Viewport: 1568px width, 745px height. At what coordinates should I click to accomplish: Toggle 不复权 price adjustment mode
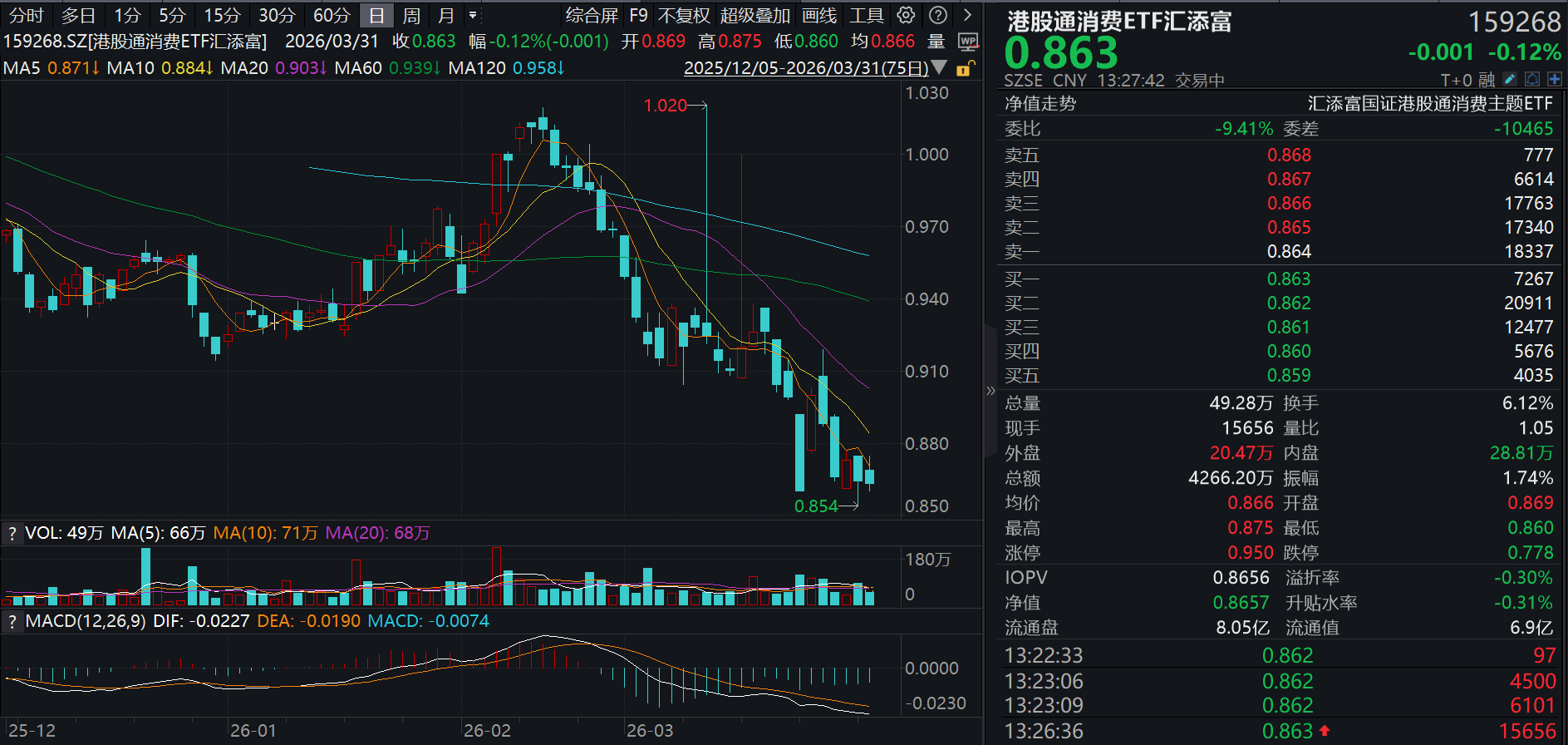point(683,15)
